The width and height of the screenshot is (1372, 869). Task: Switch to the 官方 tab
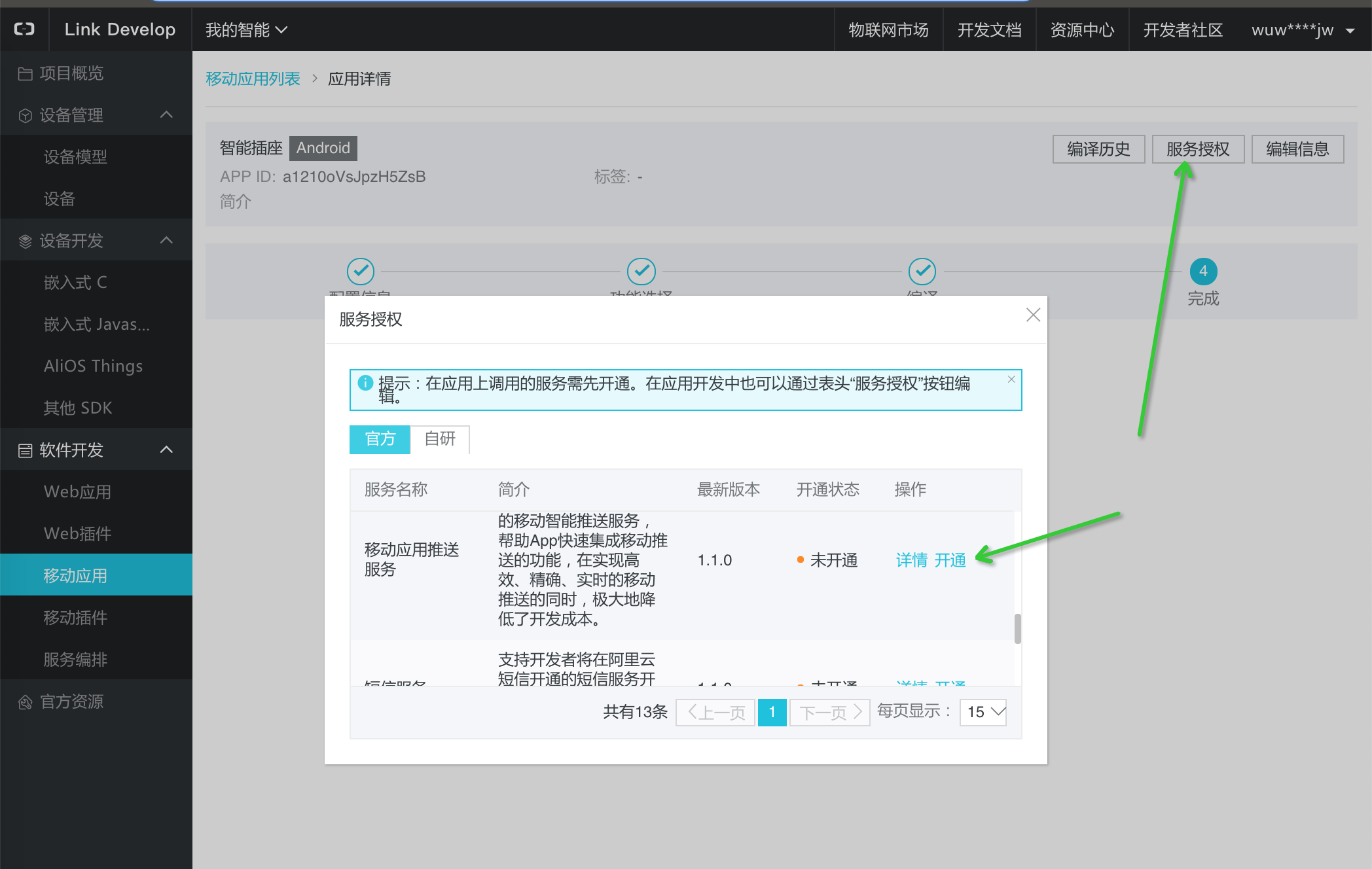(380, 438)
